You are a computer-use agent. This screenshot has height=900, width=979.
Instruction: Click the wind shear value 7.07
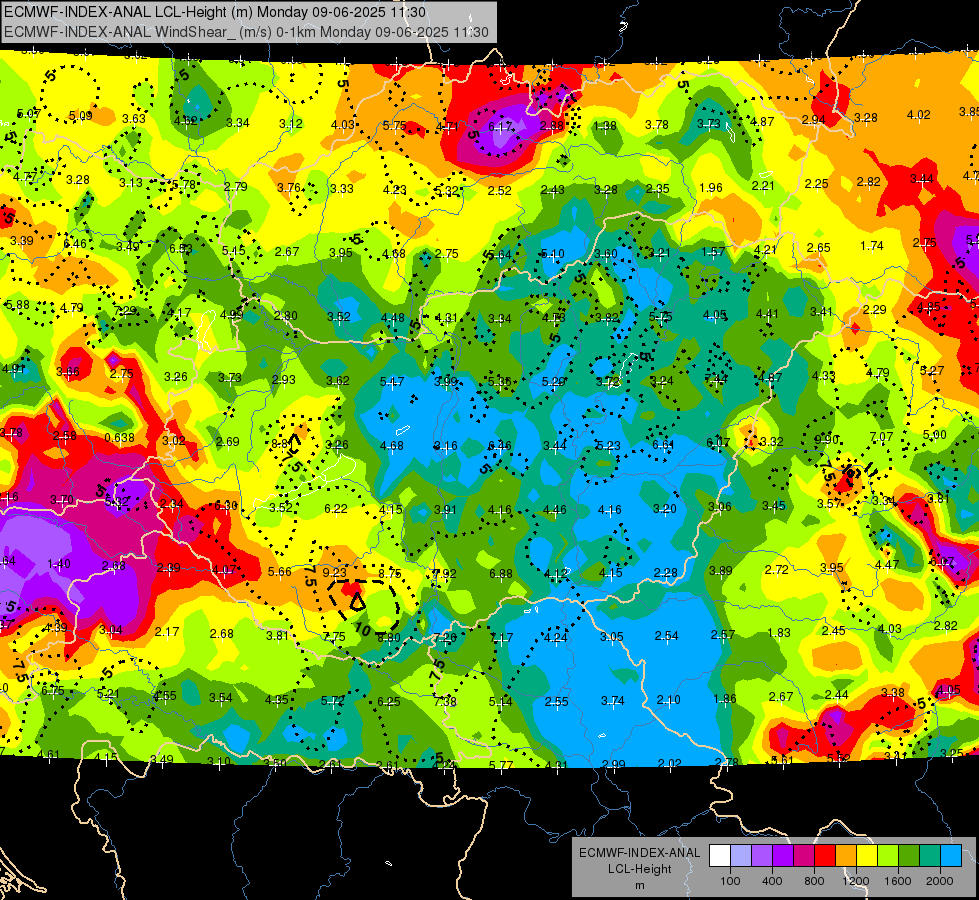coord(881,437)
